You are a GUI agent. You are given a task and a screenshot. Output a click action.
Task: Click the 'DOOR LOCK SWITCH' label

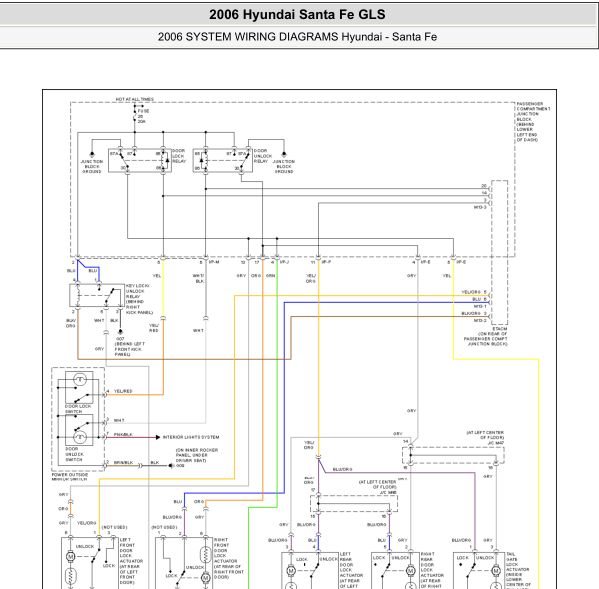[x=78, y=409]
